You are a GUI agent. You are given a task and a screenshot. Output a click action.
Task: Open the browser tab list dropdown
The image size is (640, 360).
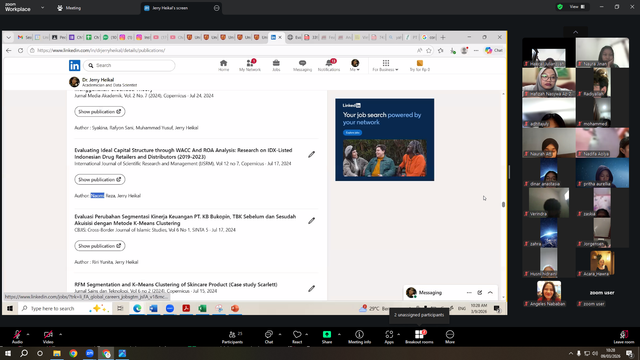[9, 37]
